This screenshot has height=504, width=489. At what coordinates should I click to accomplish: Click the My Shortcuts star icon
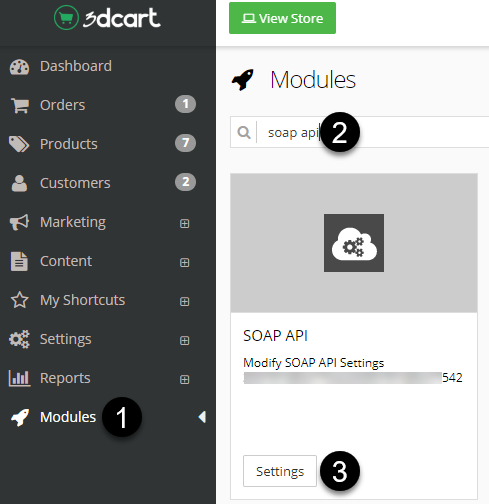(x=20, y=300)
